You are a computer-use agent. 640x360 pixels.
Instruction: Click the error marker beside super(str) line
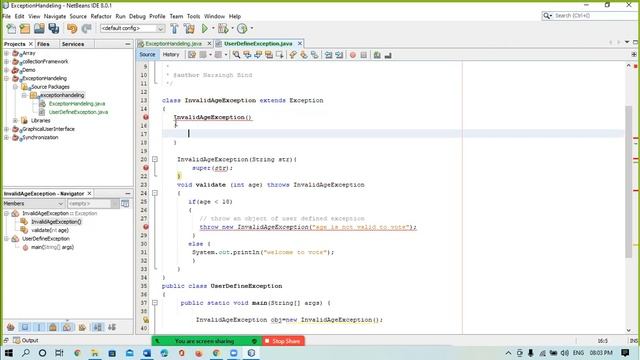pos(146,168)
